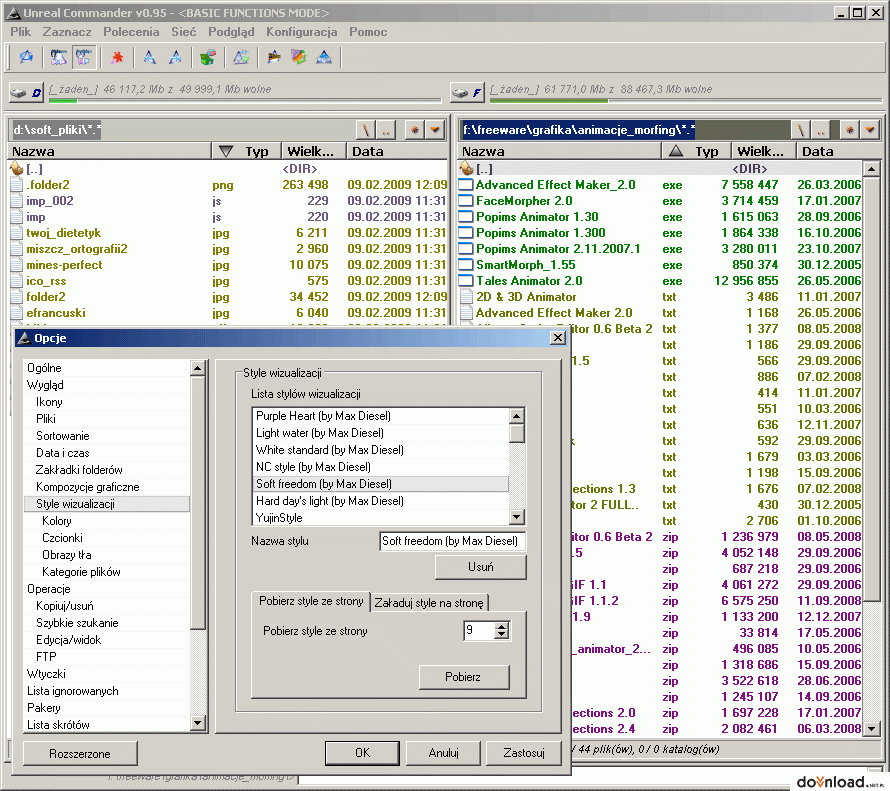This screenshot has height=791, width=890.
Task: Click the left panel Typ column sort arrow
Action: (x=226, y=152)
